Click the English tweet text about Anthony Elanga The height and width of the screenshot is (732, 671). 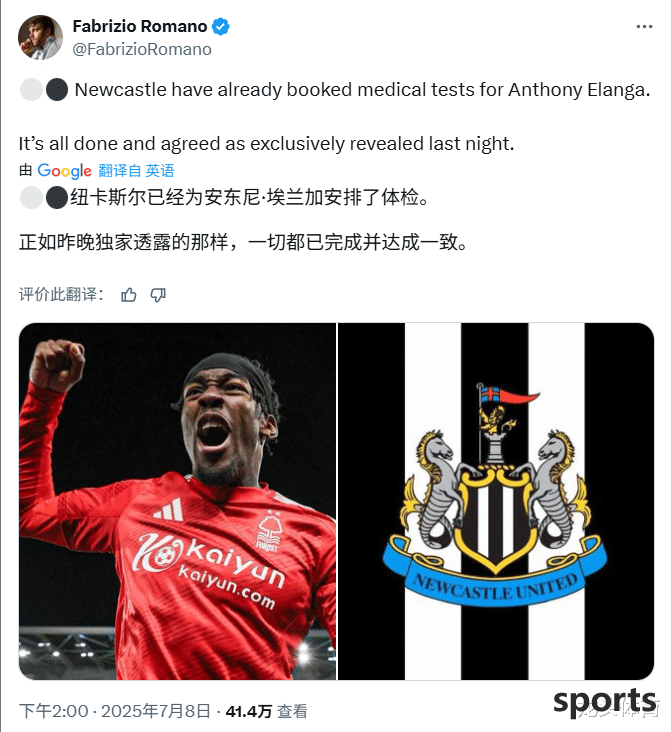[x=362, y=90]
